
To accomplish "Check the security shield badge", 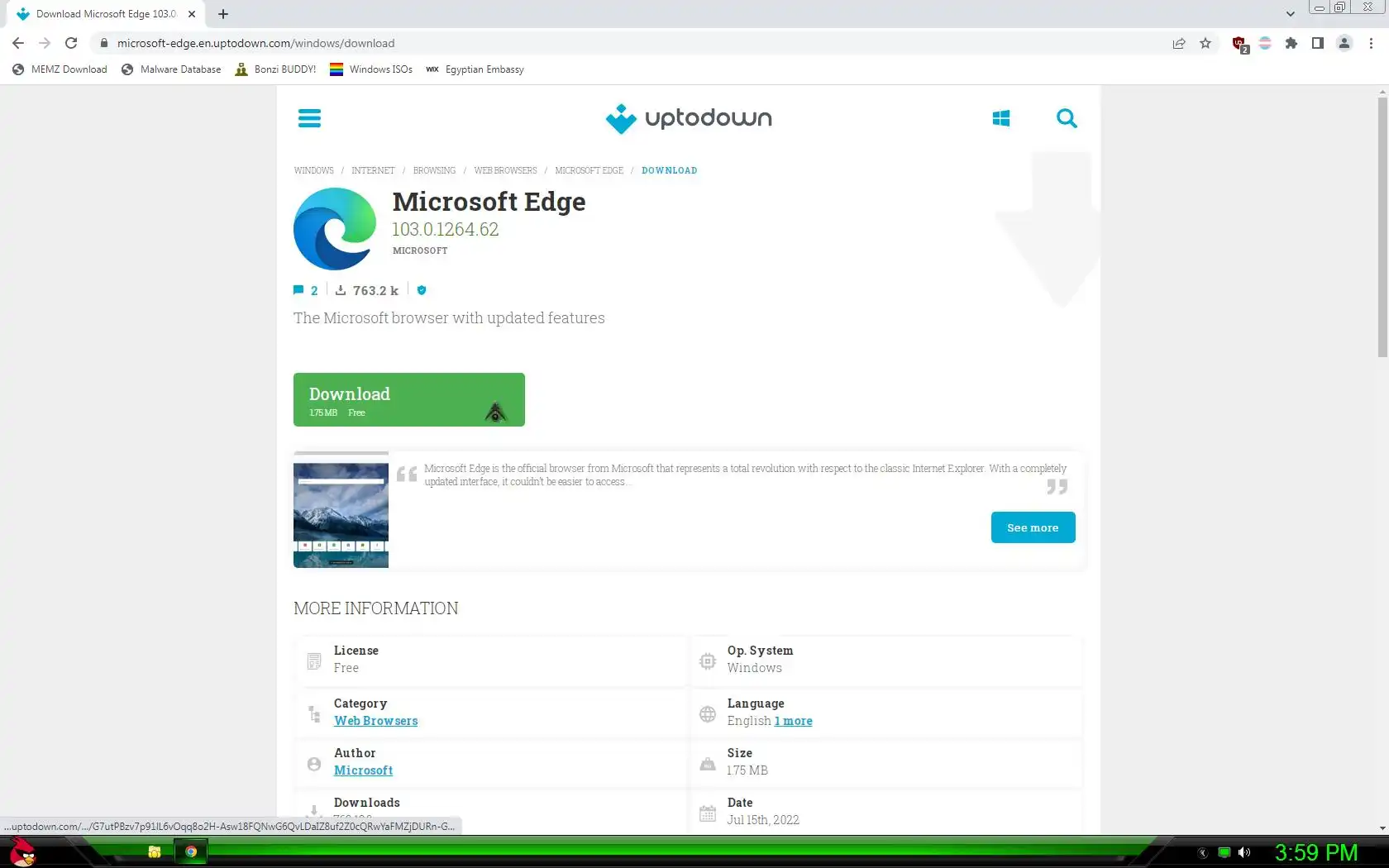I will 422,290.
